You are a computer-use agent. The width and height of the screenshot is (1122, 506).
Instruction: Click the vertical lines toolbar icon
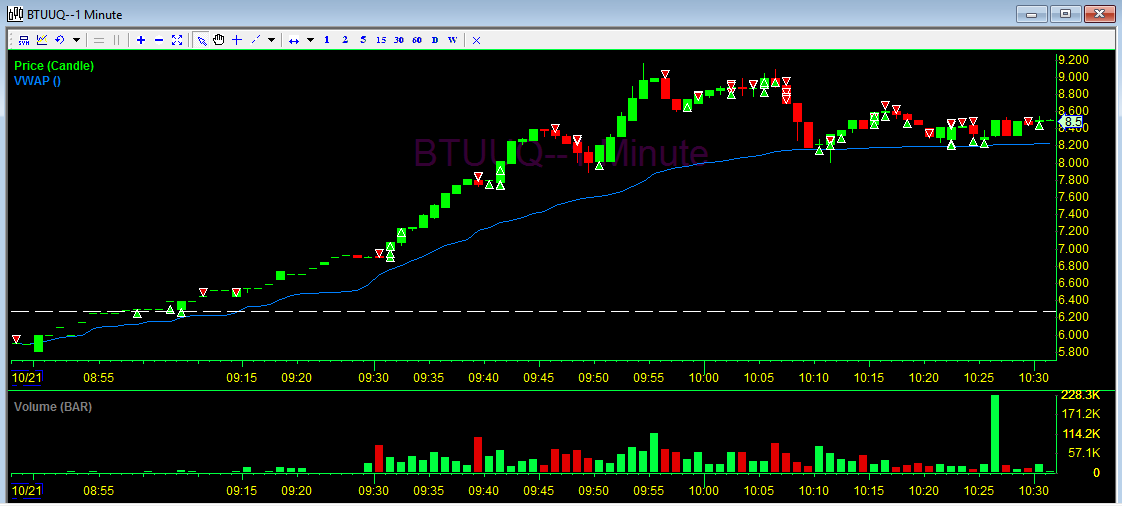(x=117, y=40)
